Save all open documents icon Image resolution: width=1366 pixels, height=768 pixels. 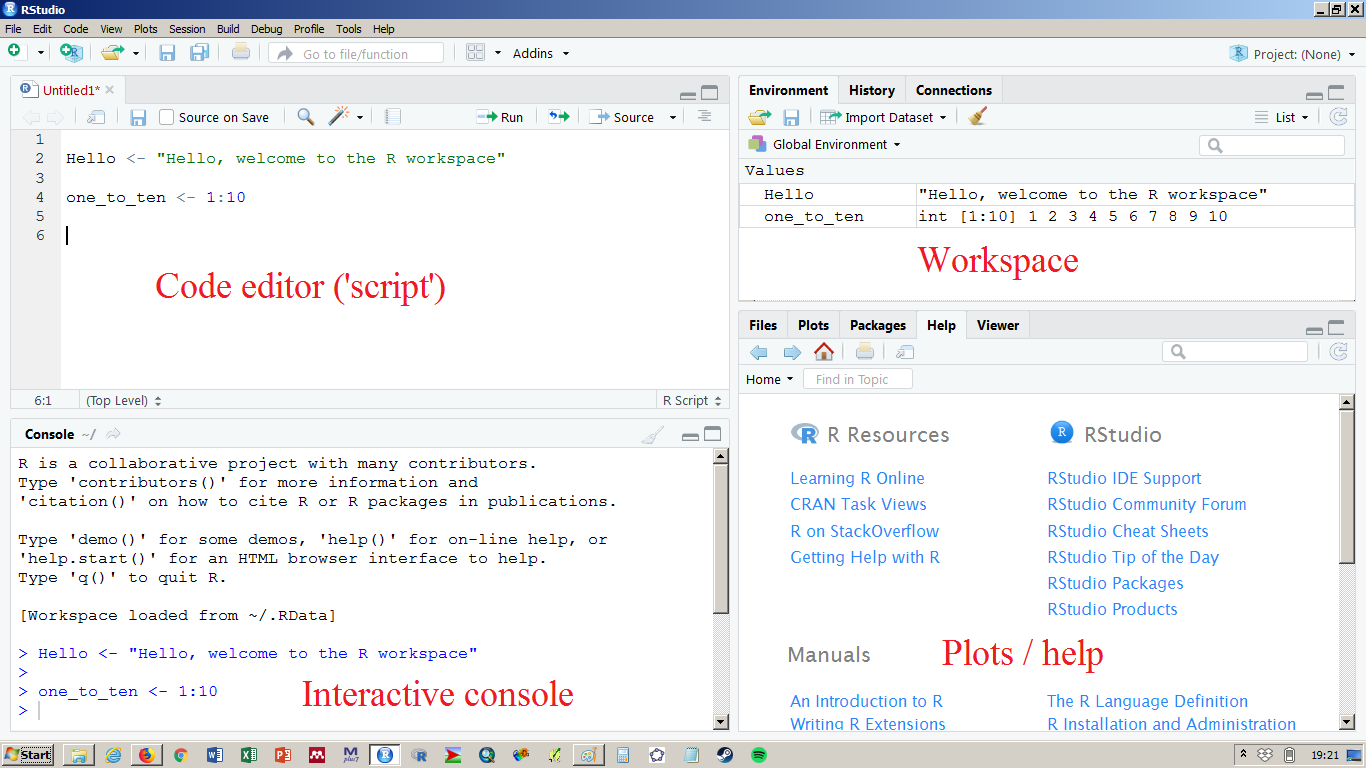click(x=199, y=52)
